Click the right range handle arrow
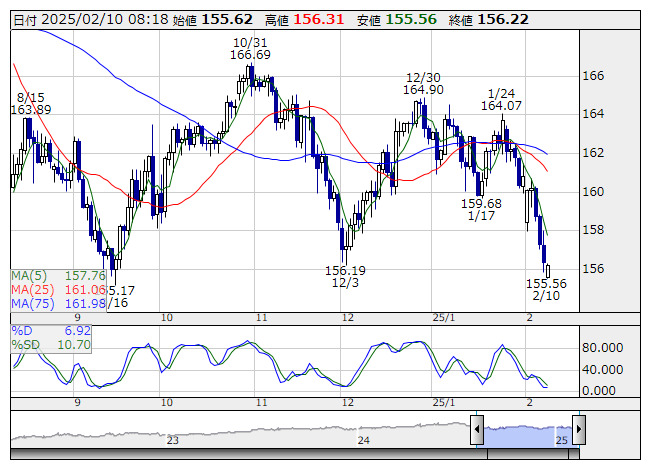 [579, 430]
